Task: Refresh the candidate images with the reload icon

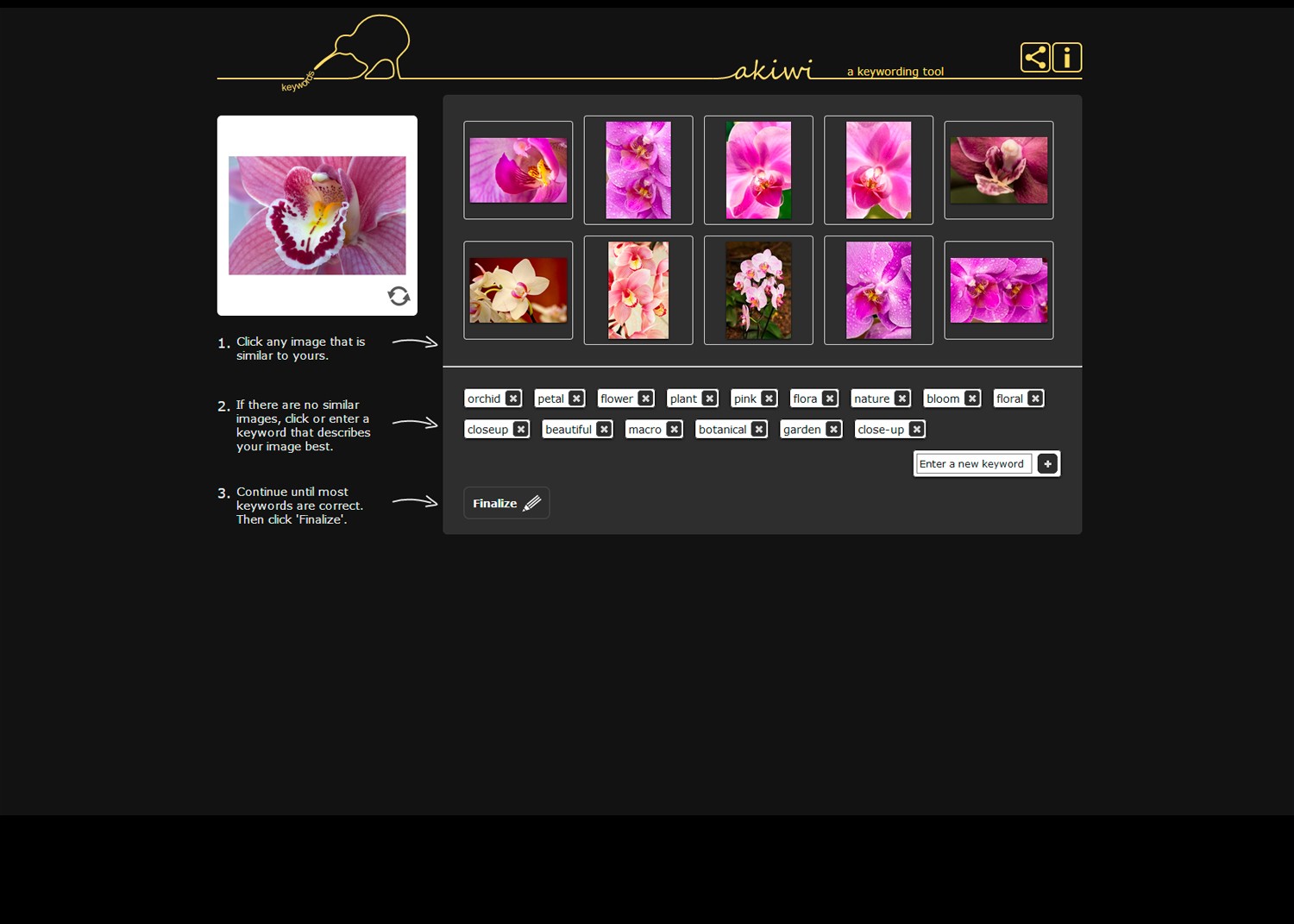Action: tap(398, 296)
